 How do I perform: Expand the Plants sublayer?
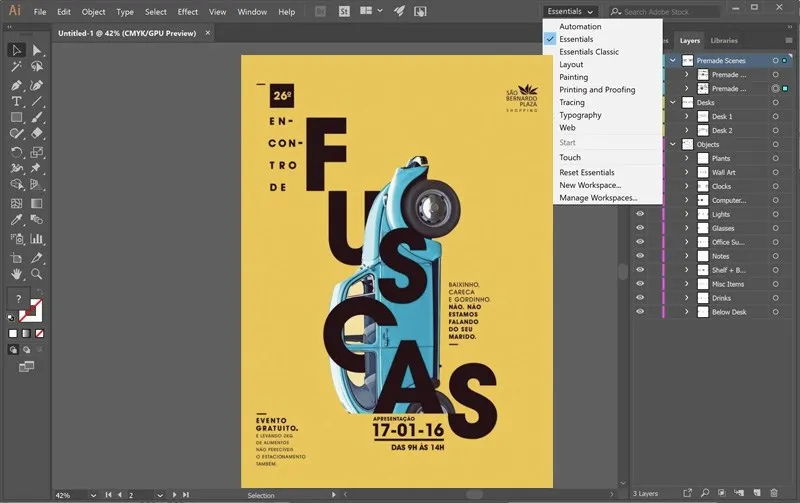687,158
